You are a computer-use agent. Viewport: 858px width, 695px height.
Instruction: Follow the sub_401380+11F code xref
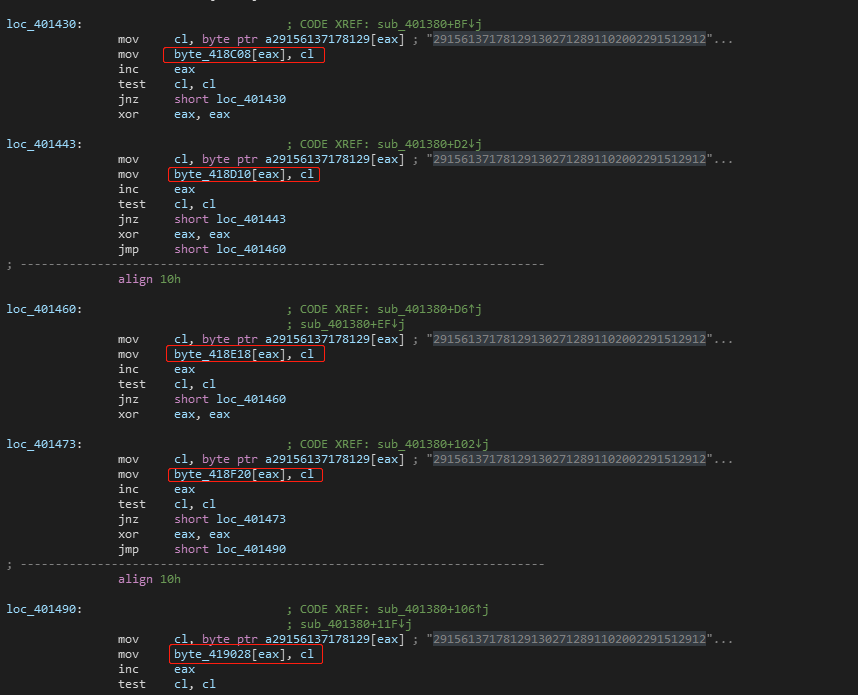(348, 624)
